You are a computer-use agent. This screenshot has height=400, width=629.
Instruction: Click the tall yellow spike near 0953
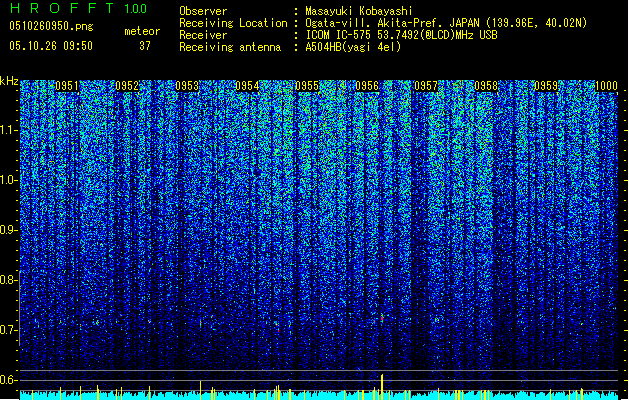(201, 390)
